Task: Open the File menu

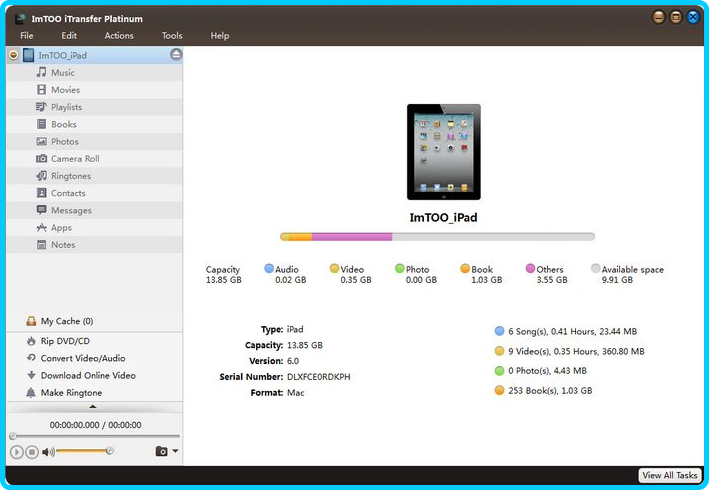Action: click(x=27, y=36)
